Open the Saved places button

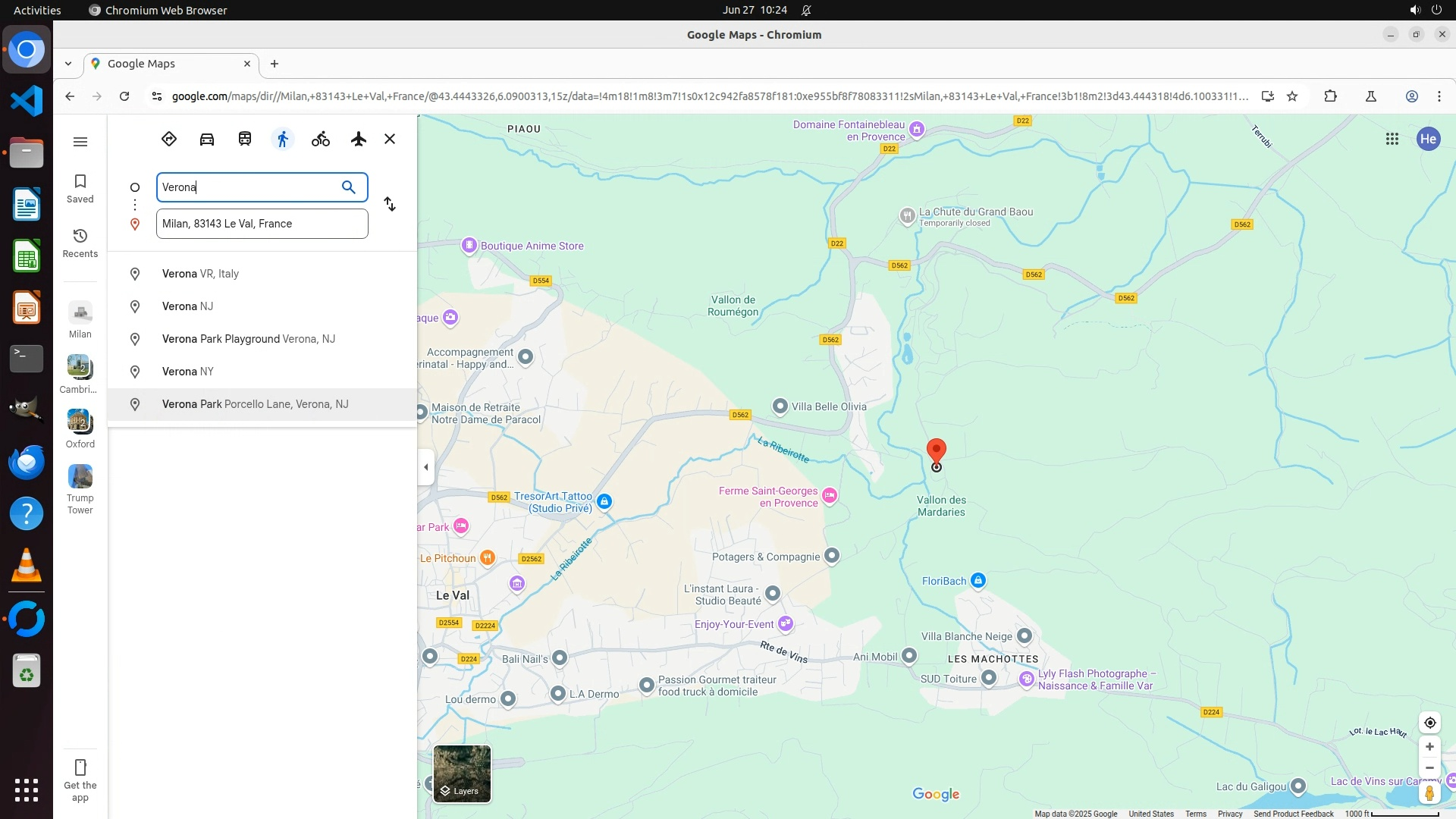pos(80,188)
